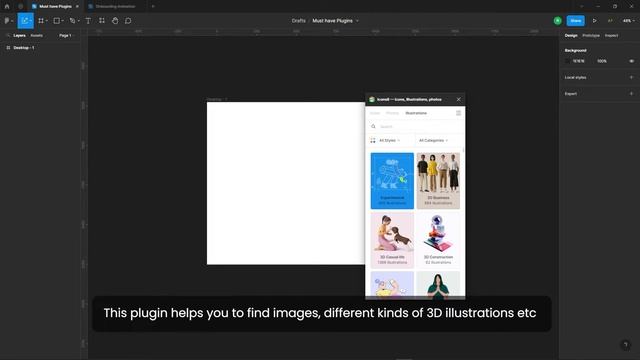Click the blue Share button

tap(576, 20)
